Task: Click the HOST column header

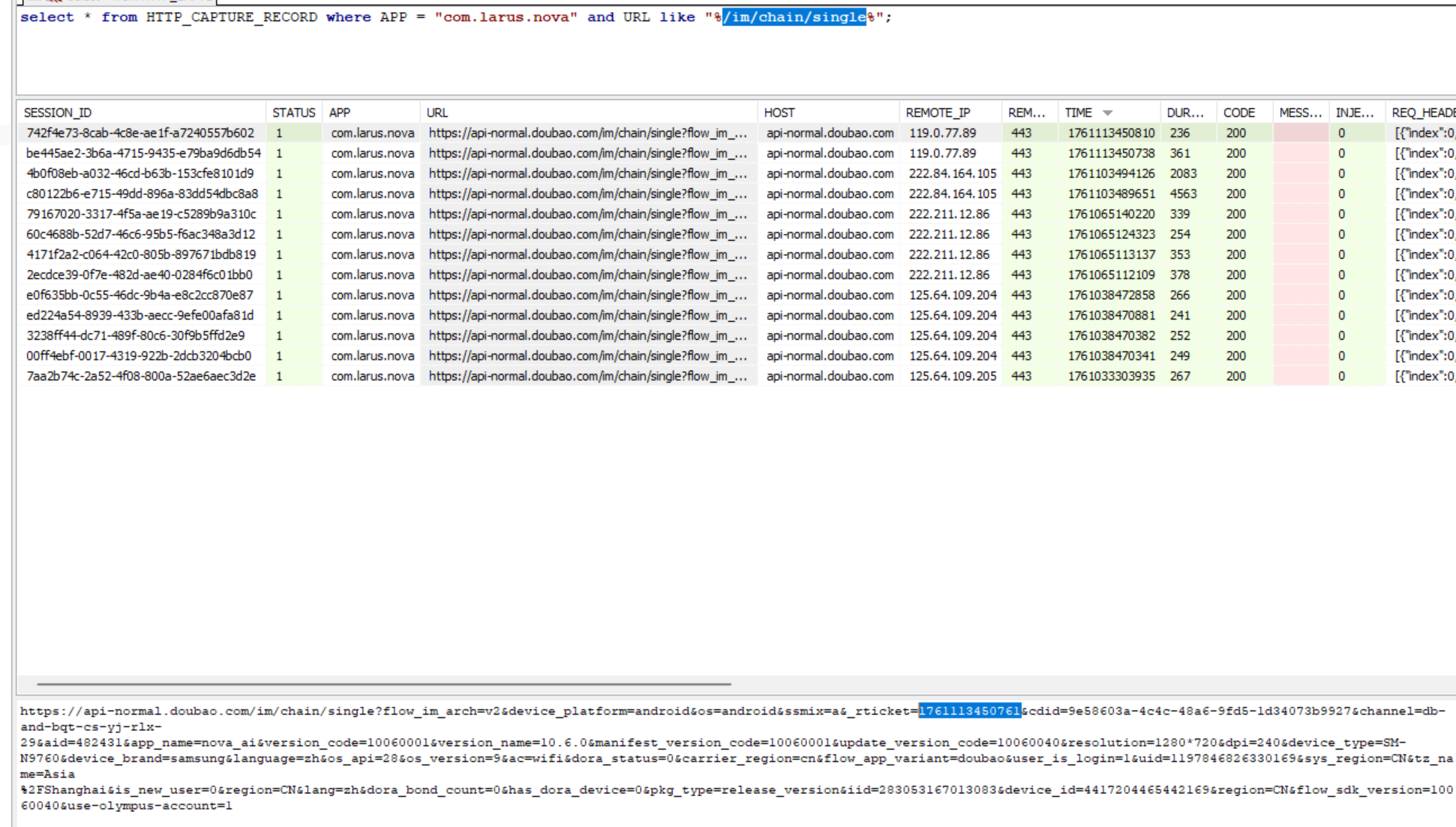Action: (779, 113)
